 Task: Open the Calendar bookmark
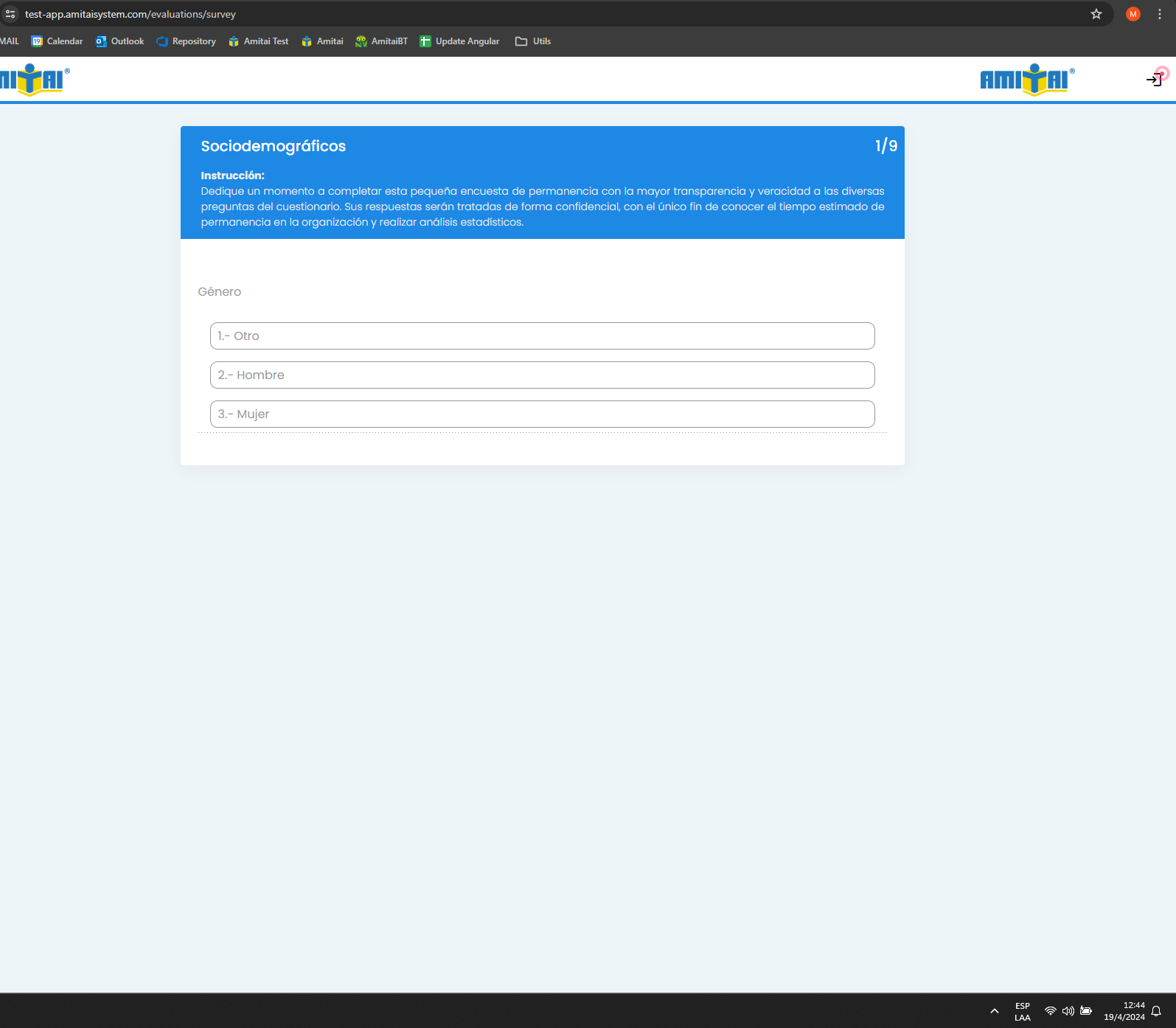click(58, 41)
